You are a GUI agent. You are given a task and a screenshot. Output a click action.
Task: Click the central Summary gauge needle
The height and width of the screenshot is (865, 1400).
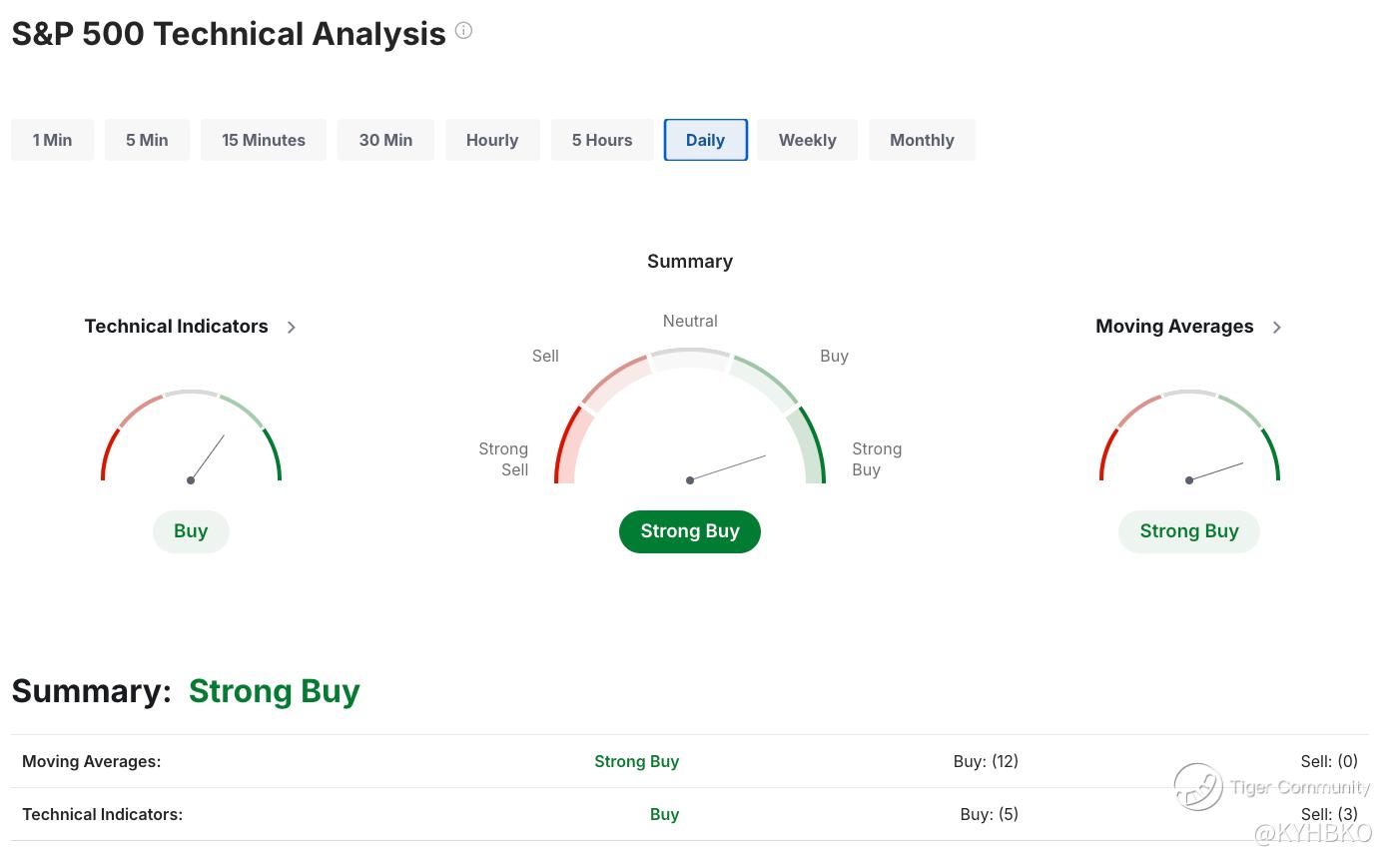[728, 467]
